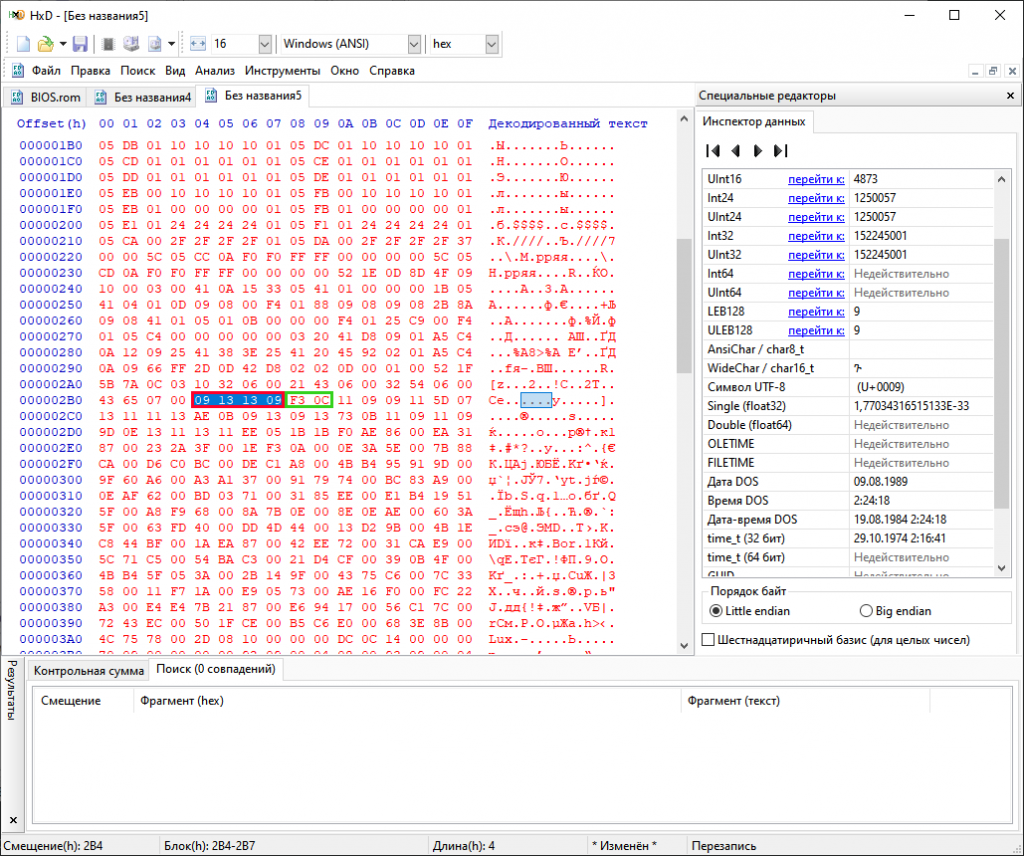Click the Блок(h): 2B4-2B7 status entry
1024x856 pixels.
210,846
